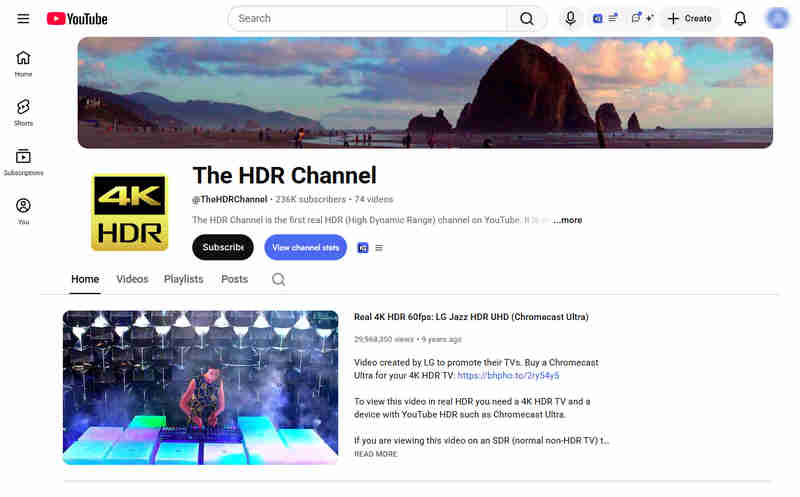Click the 4K HDR channel avatar
The image size is (800, 497).
130,213
